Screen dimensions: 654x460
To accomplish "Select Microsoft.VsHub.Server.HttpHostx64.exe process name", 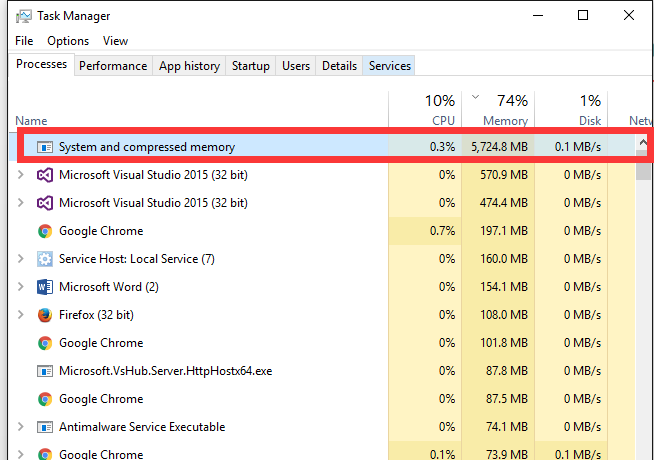I will pyautogui.click(x=166, y=371).
